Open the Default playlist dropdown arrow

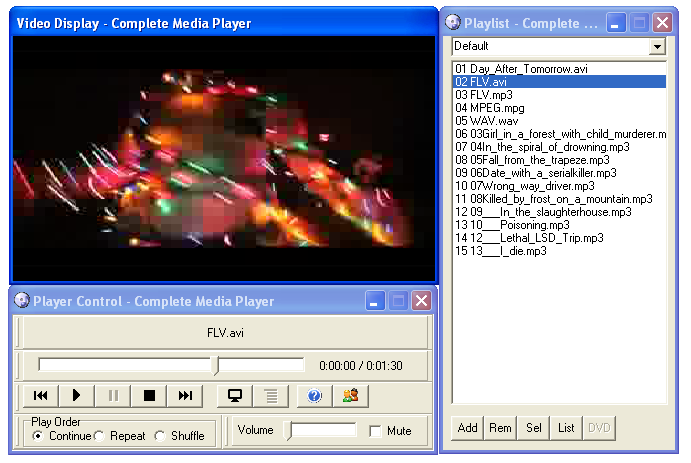657,46
